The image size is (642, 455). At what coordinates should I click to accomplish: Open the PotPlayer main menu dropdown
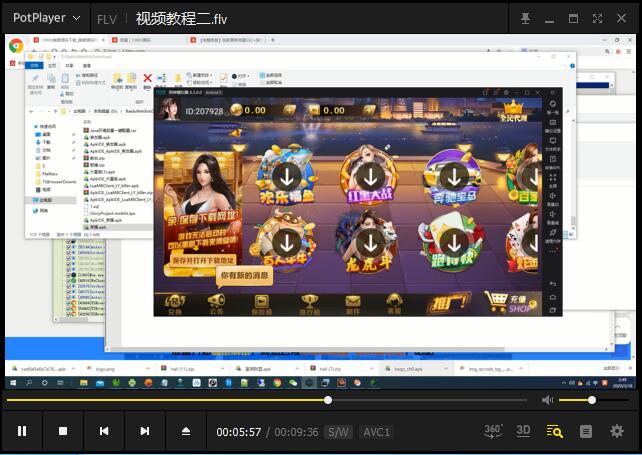coord(46,18)
